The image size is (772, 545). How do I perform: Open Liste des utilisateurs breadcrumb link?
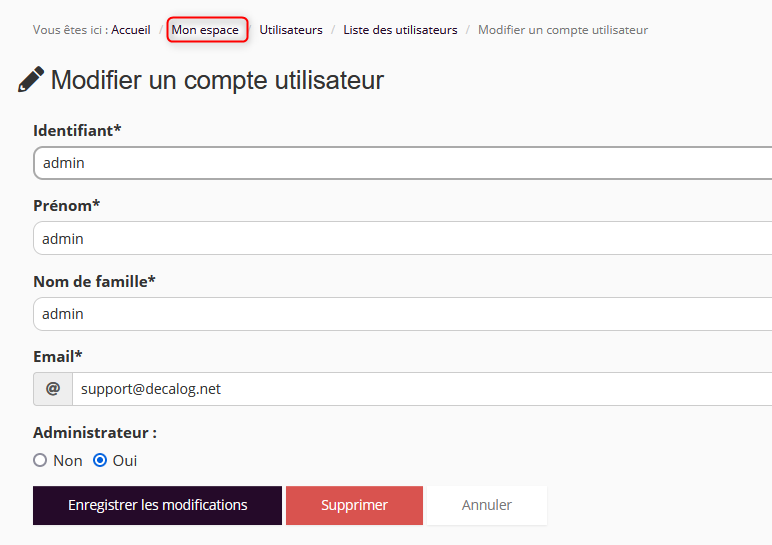coord(400,30)
